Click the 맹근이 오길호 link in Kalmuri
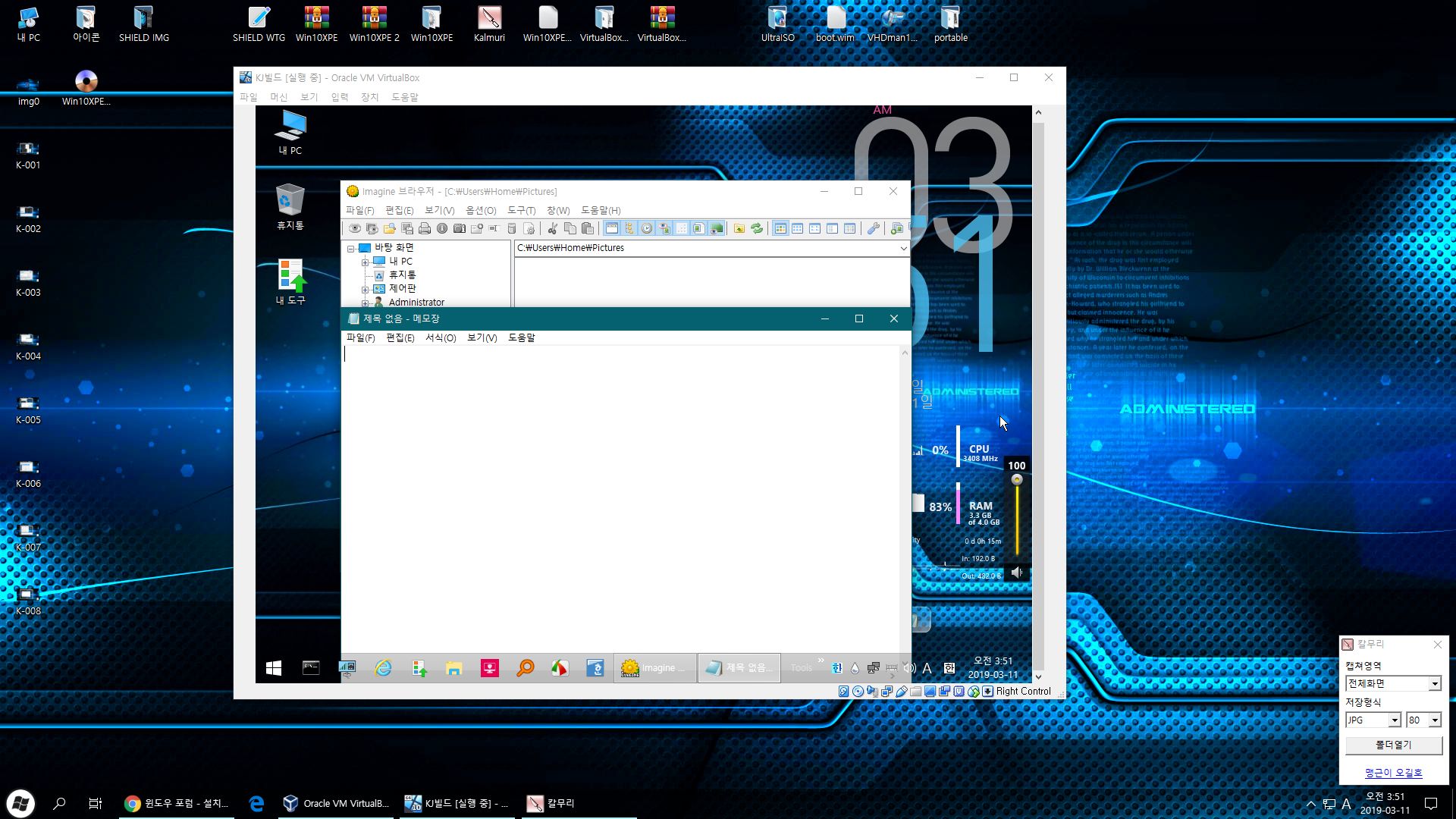 tap(1394, 773)
